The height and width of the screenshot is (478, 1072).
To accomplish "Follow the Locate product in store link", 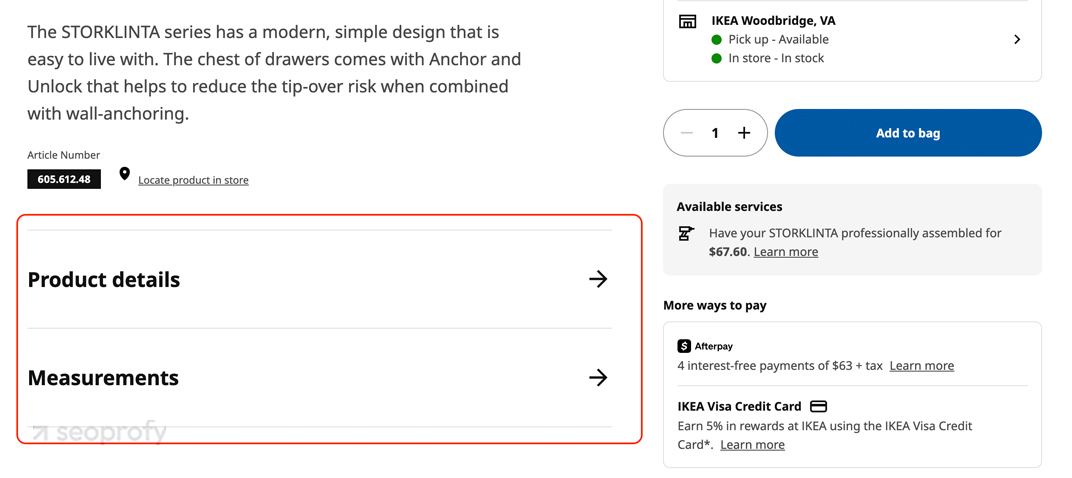I will [193, 181].
